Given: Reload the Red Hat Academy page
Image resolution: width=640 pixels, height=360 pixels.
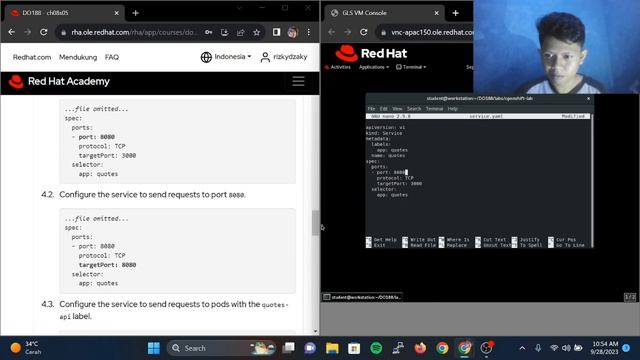Looking at the screenshot, I should [43, 32].
